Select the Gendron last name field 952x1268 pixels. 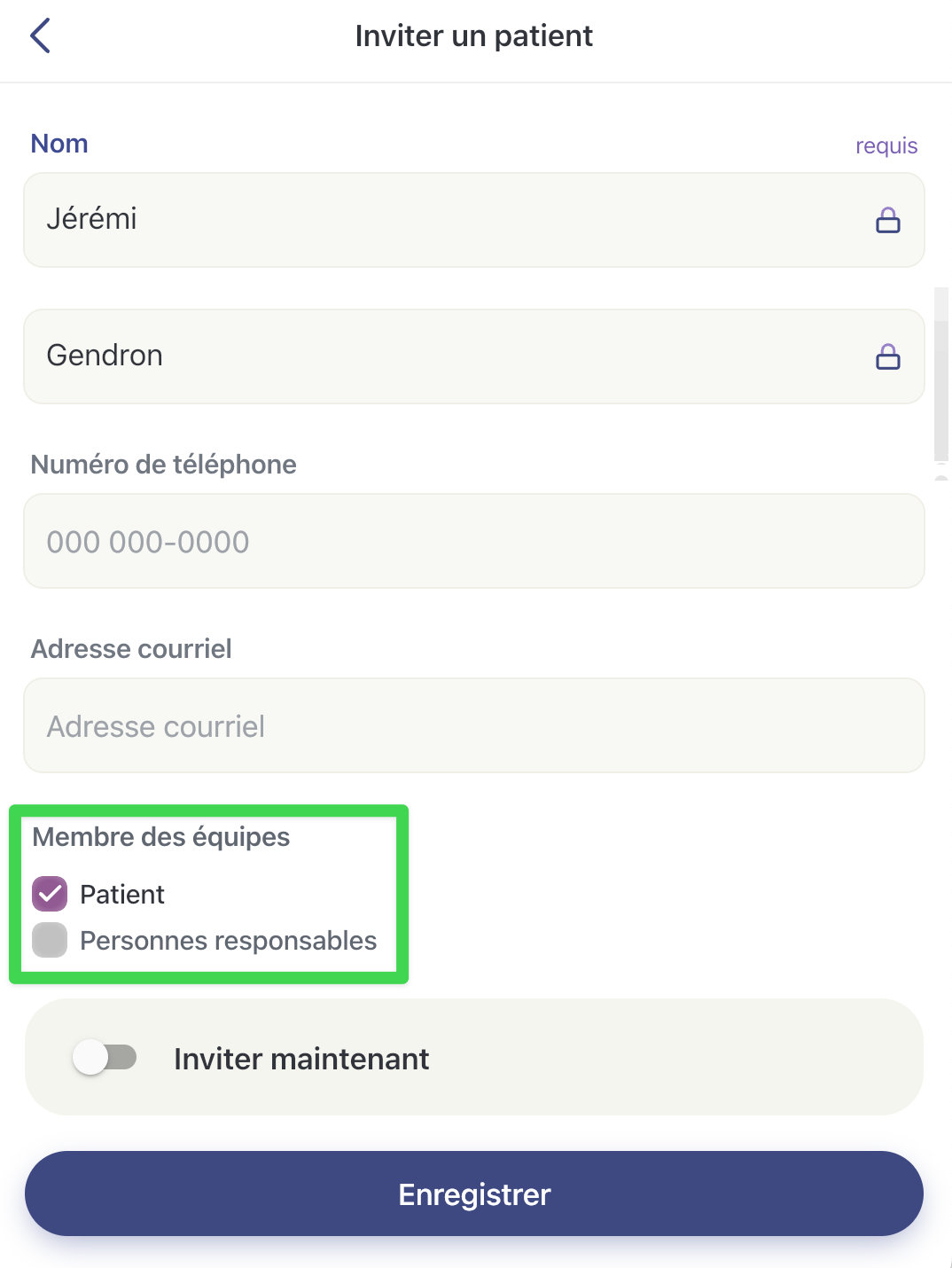click(x=443, y=356)
